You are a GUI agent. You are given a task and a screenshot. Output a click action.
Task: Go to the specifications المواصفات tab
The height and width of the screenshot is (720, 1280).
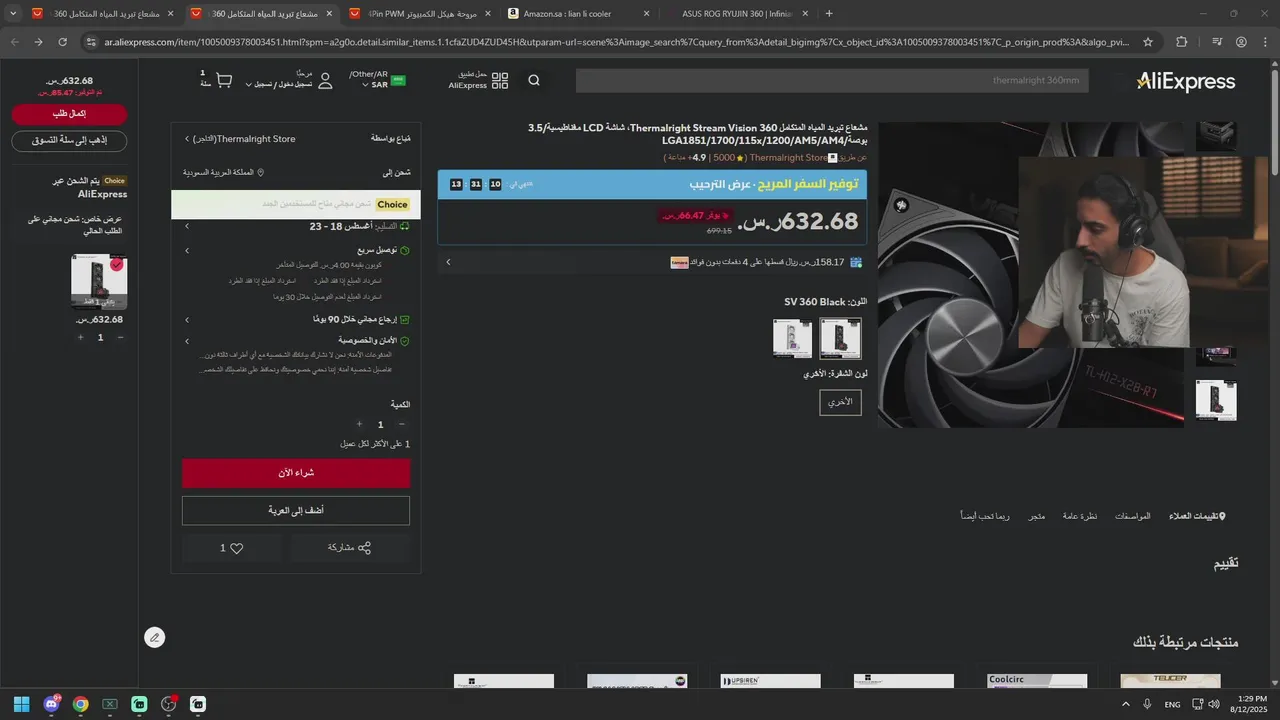tap(1133, 516)
